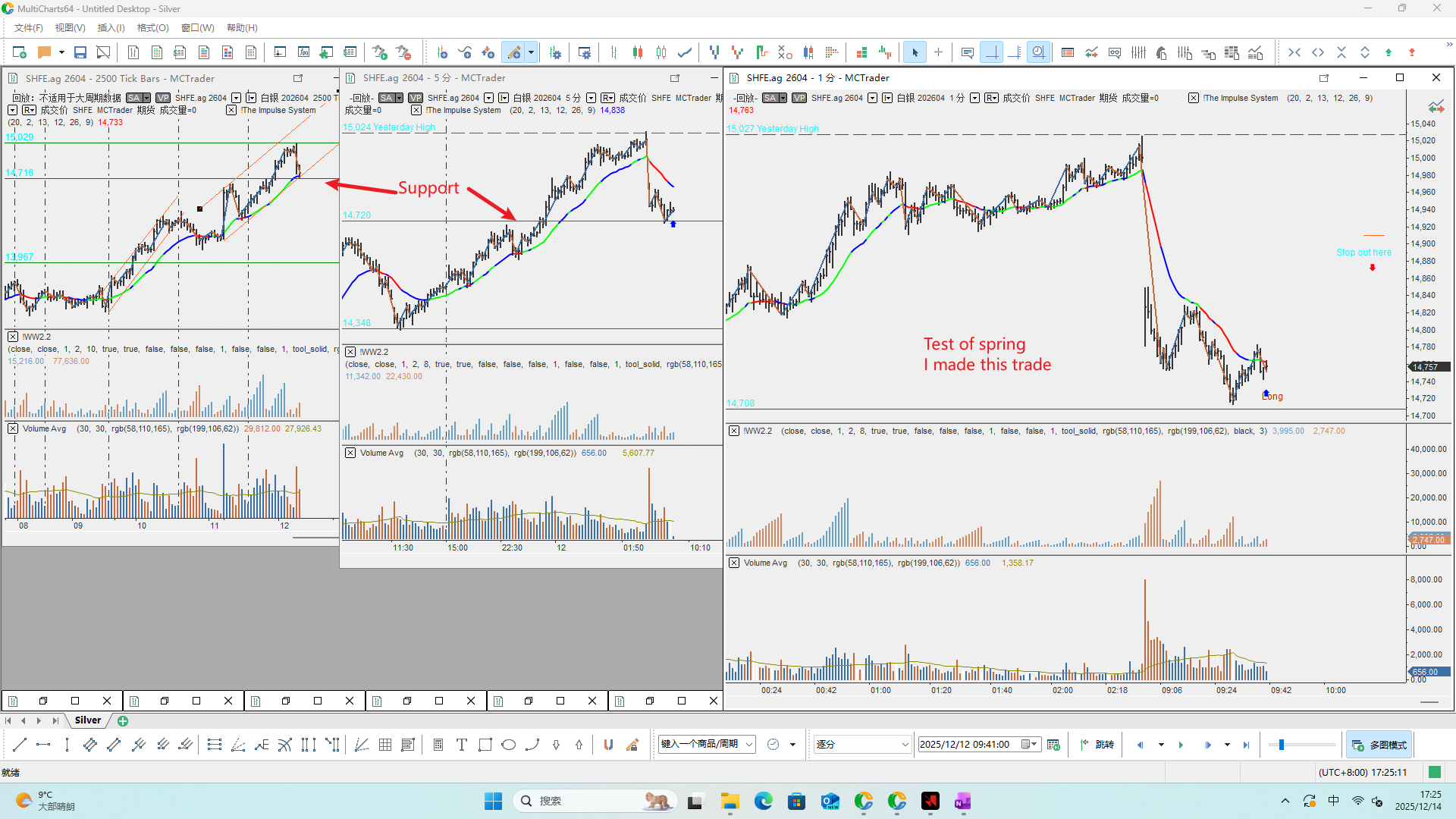Click the data playback play button
The height and width of the screenshot is (819, 1456).
point(1181,745)
